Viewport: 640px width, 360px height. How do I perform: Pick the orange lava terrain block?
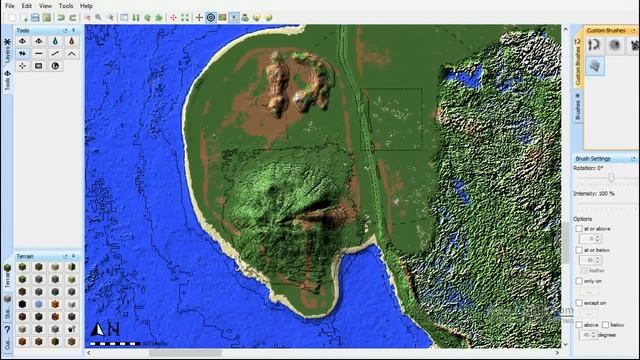coord(55,304)
